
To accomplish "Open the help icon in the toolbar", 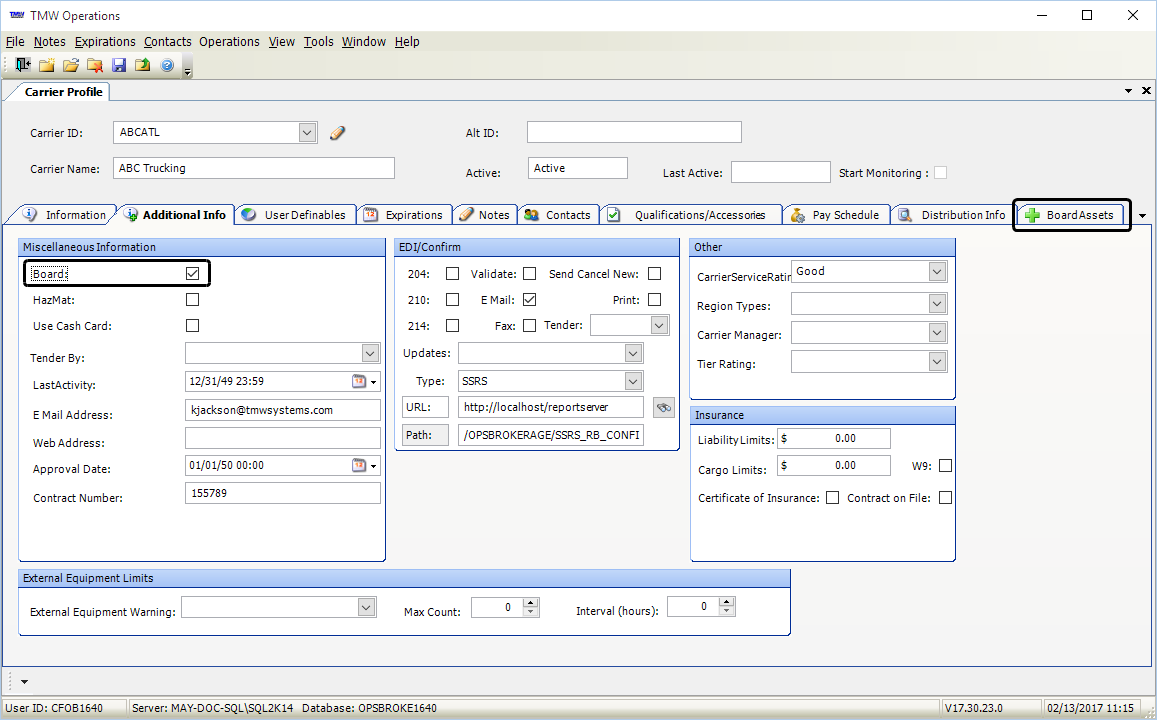I will 166,64.
